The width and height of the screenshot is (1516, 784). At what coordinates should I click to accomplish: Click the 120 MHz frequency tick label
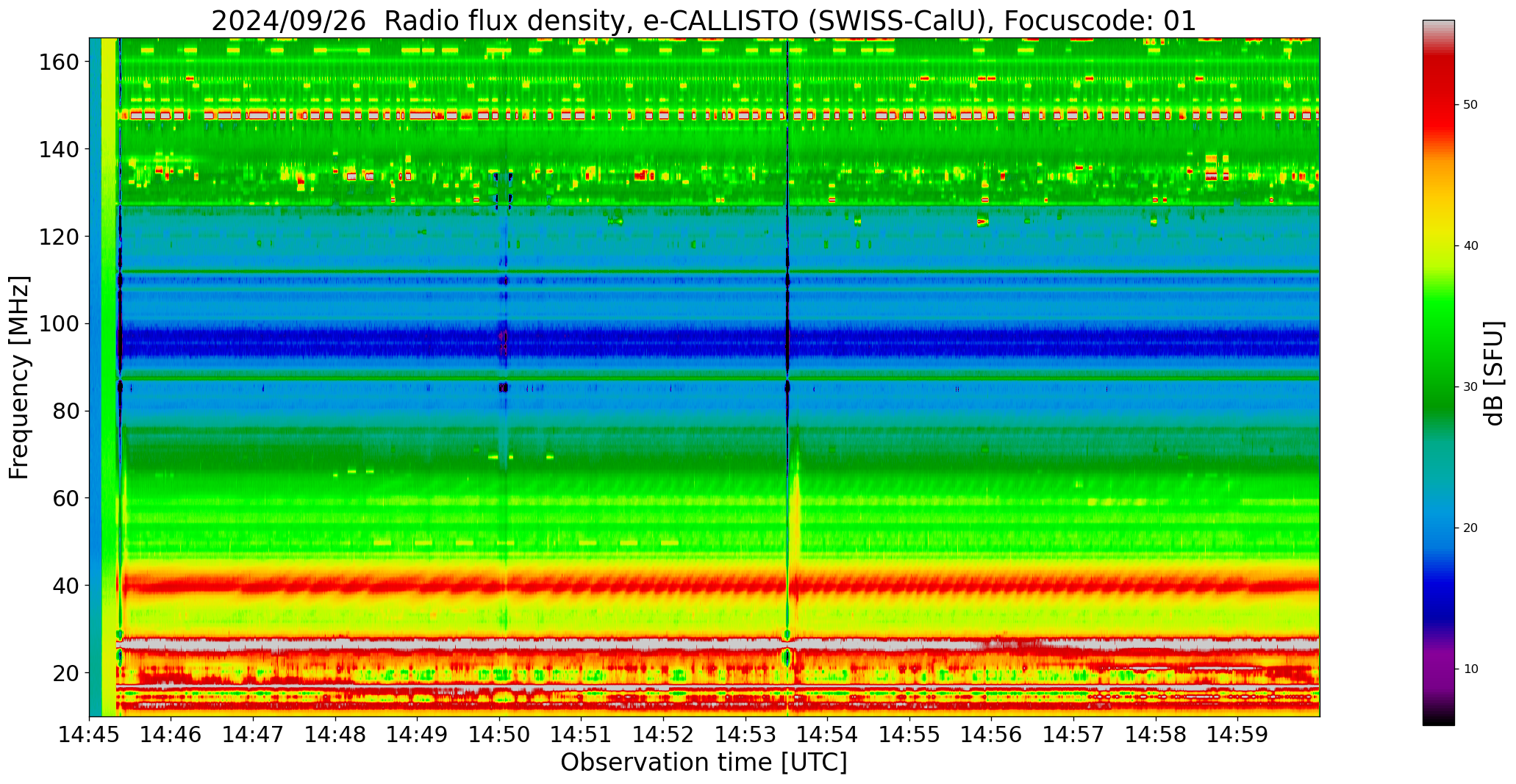[58, 237]
